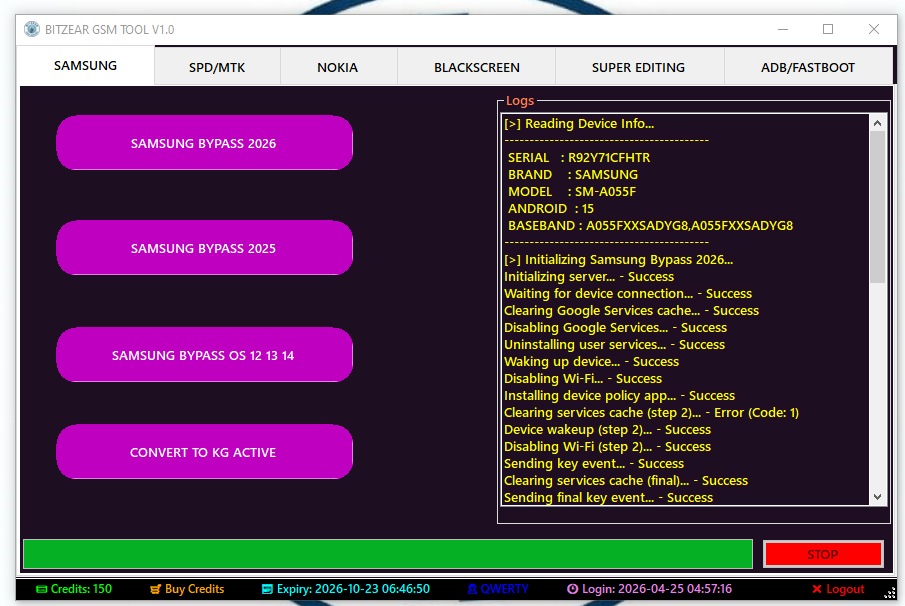Click the Buy Credits cart icon
The height and width of the screenshot is (606, 905).
[156, 589]
